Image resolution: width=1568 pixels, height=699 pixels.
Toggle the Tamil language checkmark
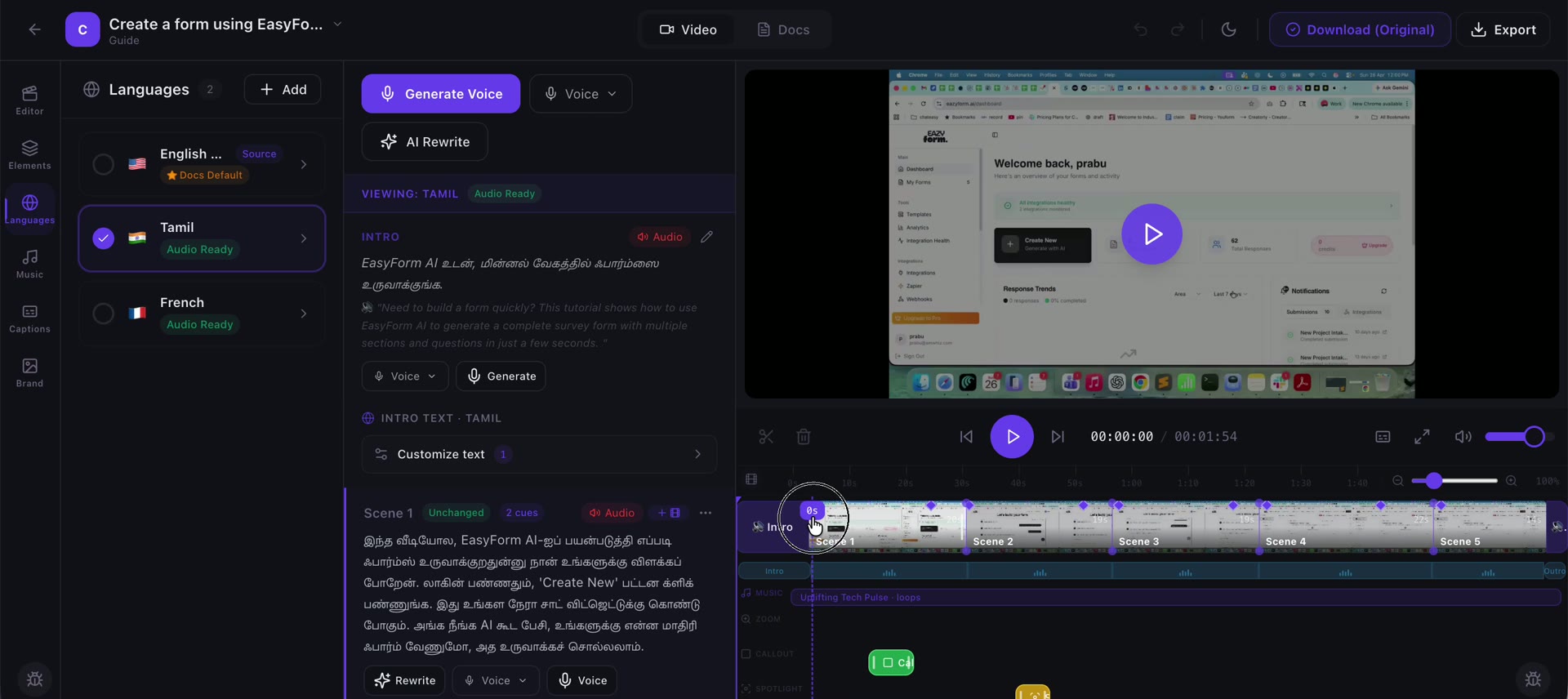tap(103, 238)
